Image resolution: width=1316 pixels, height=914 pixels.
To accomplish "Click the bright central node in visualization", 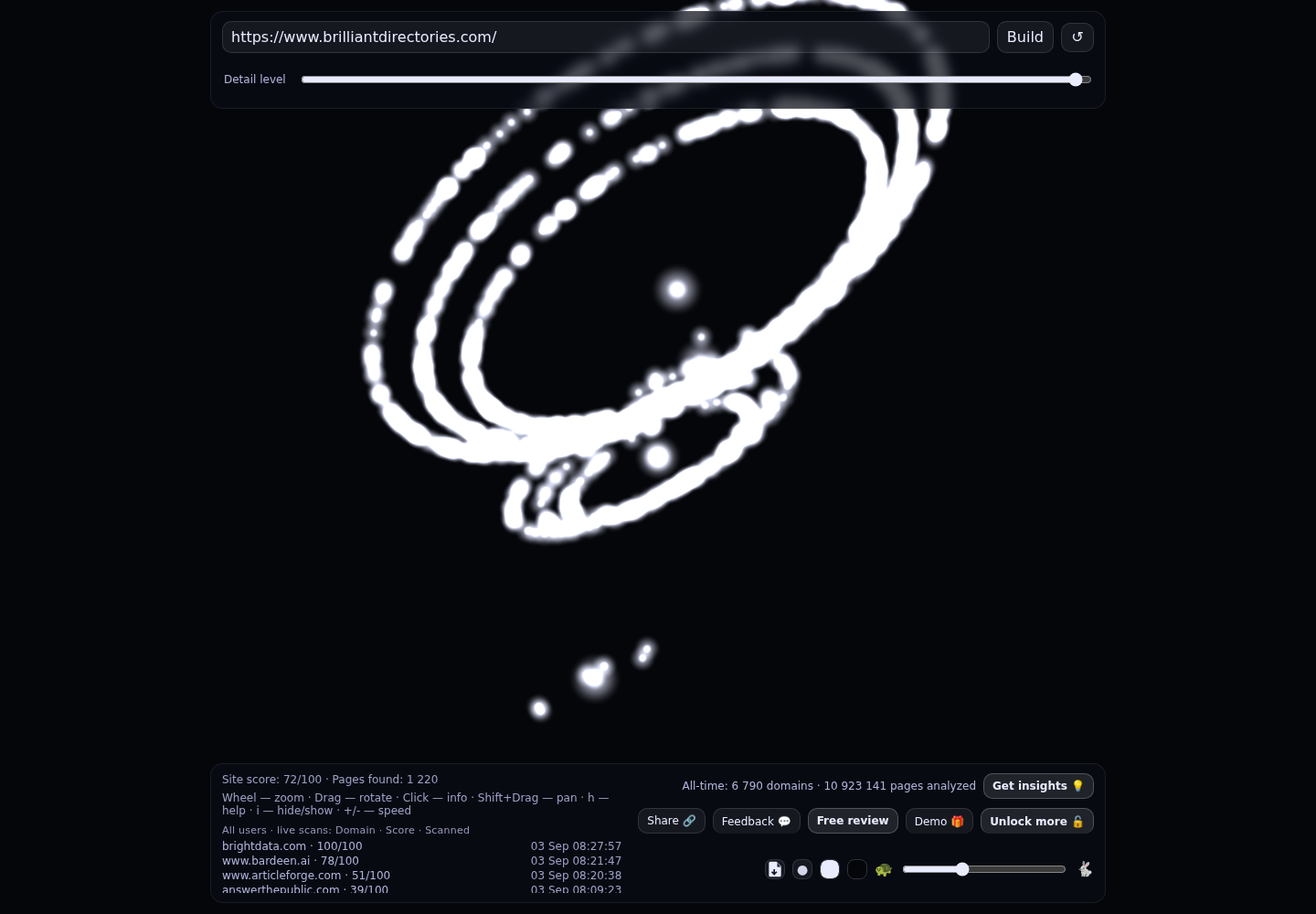I will point(677,290).
